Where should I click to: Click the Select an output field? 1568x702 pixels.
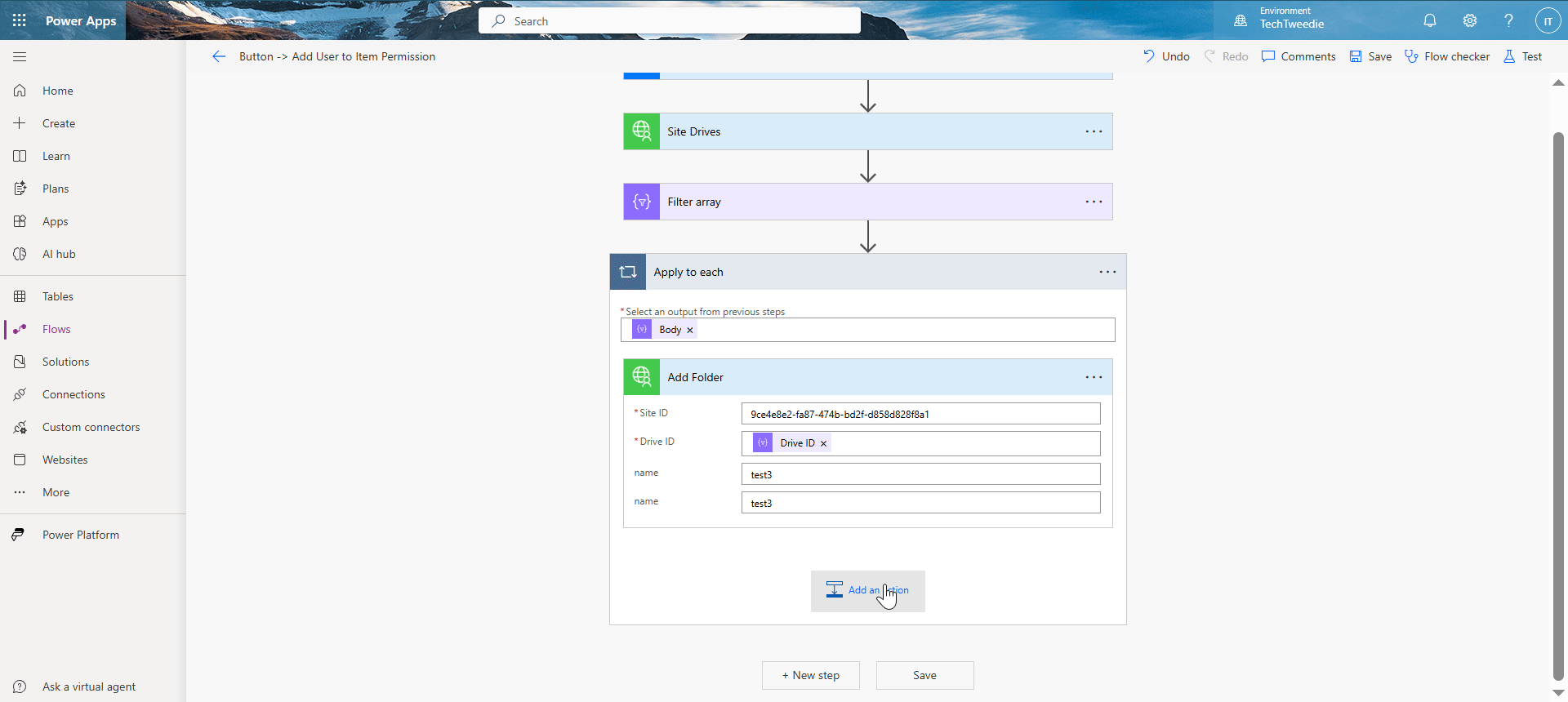[867, 330]
